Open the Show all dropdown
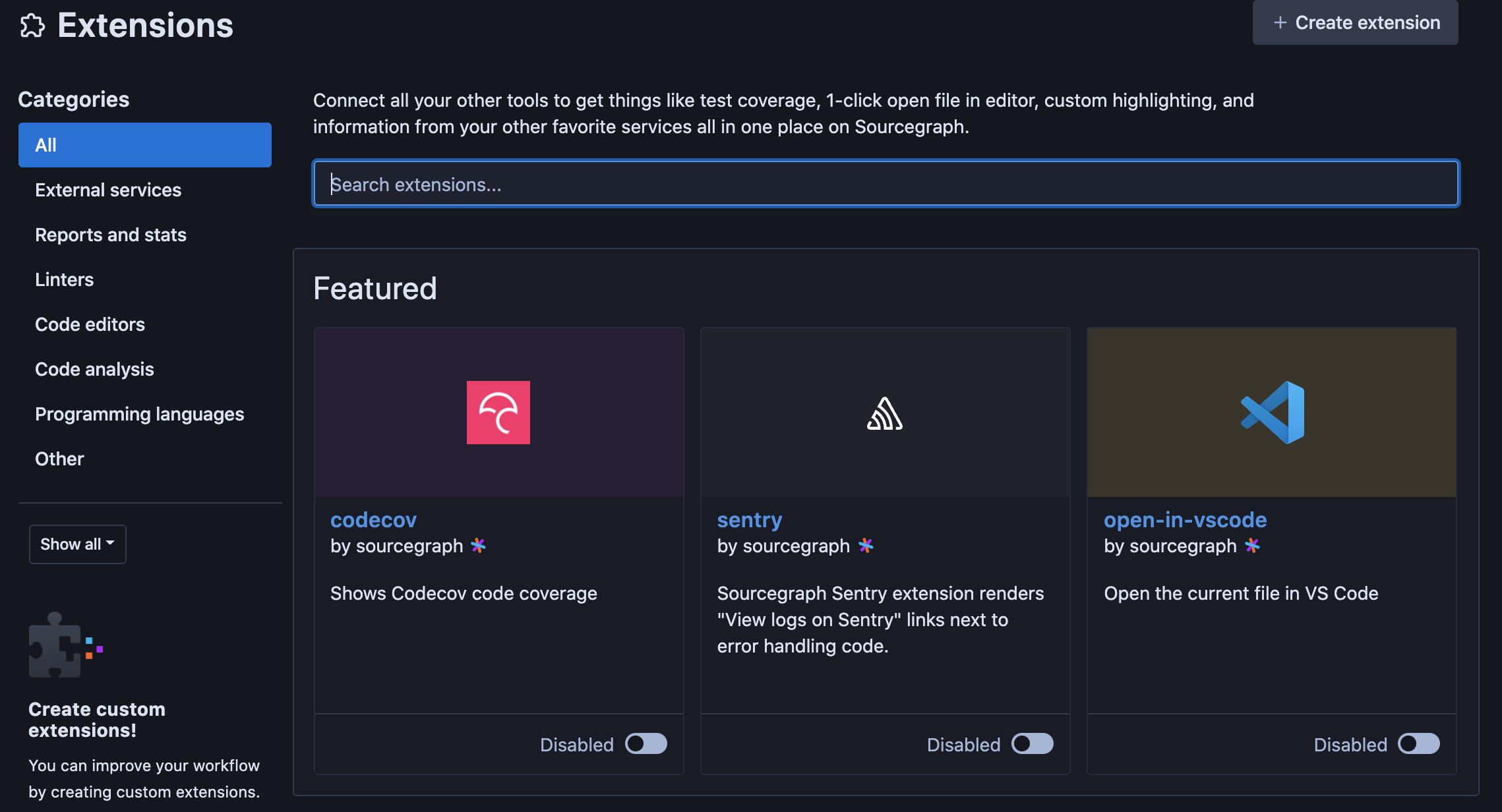Viewport: 1502px width, 812px height. 78,544
